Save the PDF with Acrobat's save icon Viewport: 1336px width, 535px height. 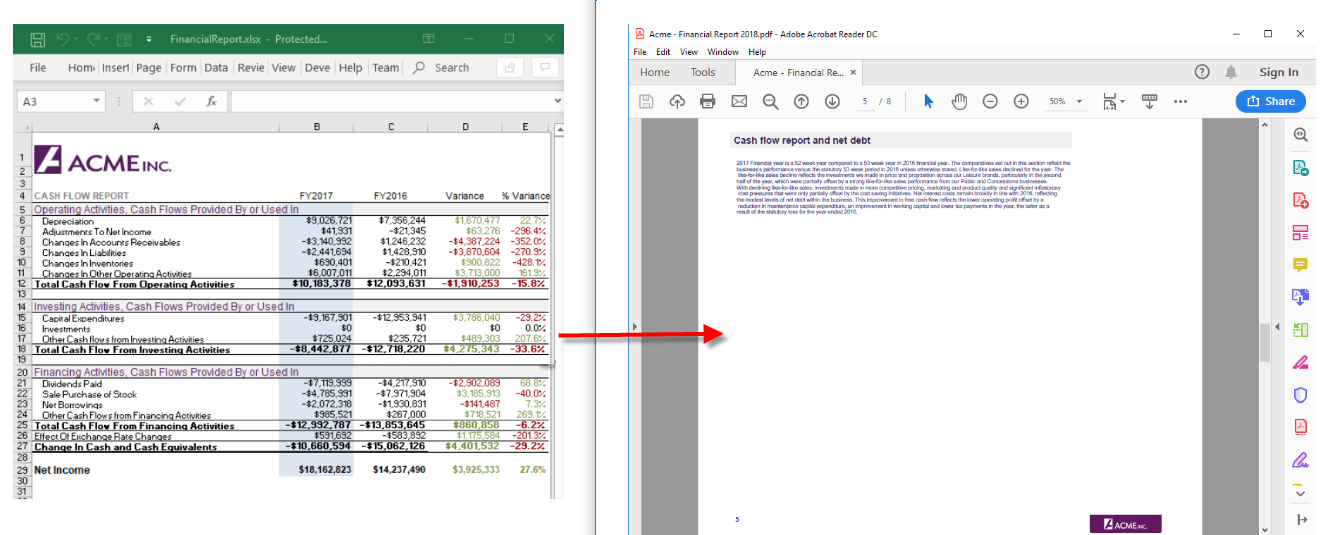(646, 101)
